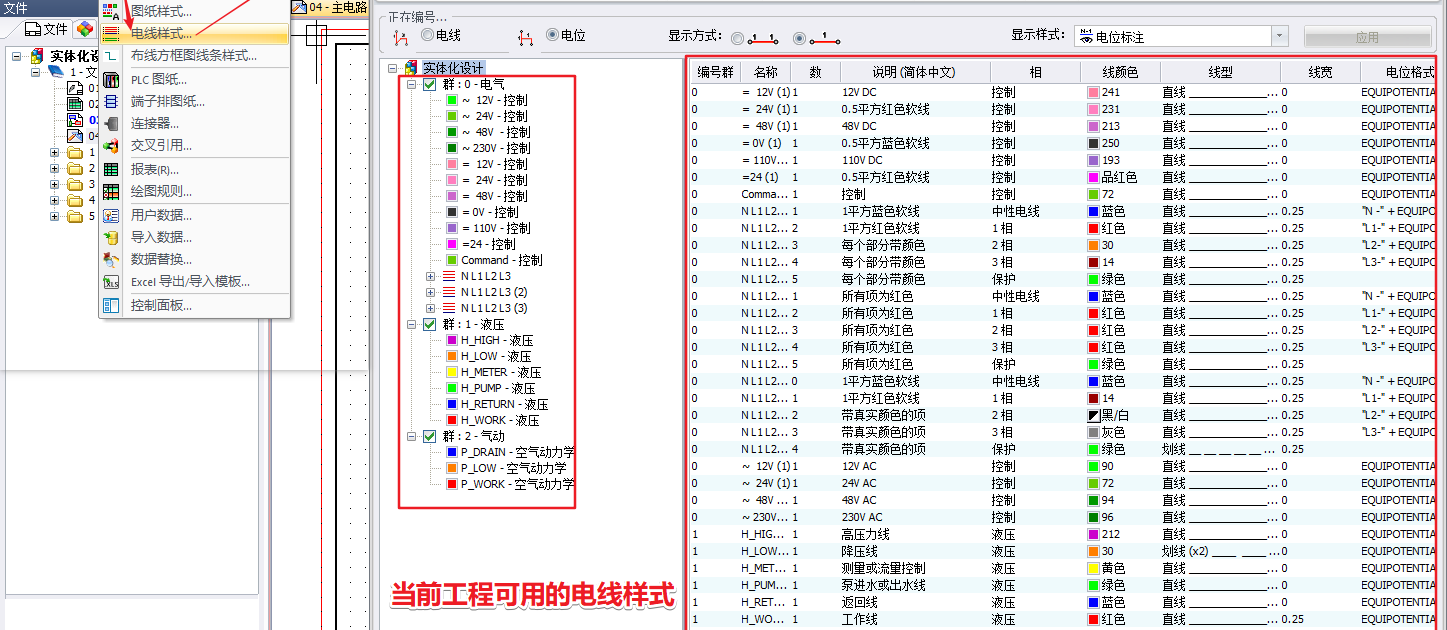Expand the N L1 L2 L3 (2) node
This screenshot has width=1447, height=630.
pos(431,292)
